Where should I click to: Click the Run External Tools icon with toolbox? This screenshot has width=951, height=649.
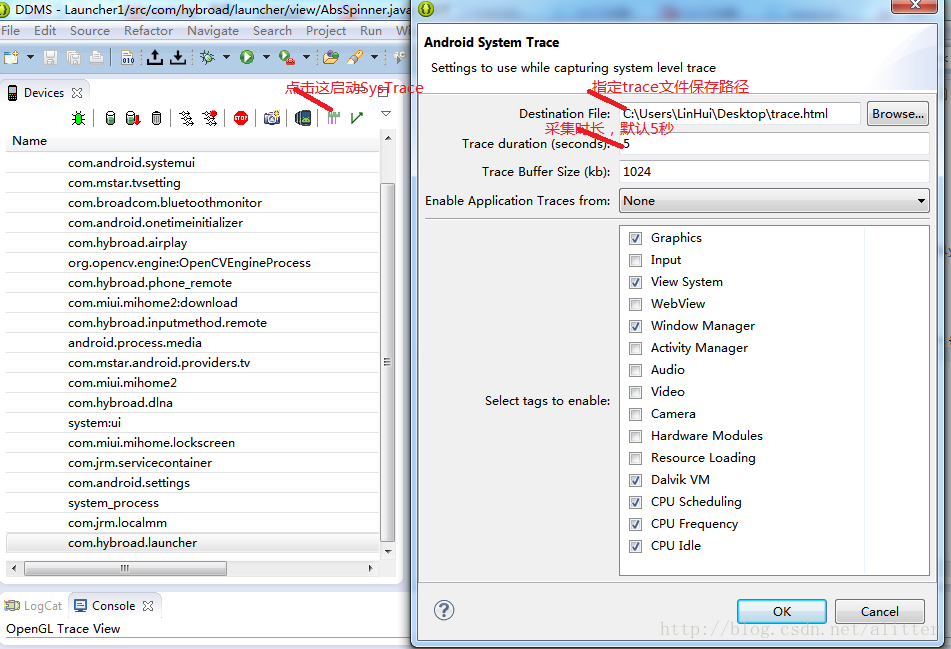(x=286, y=58)
